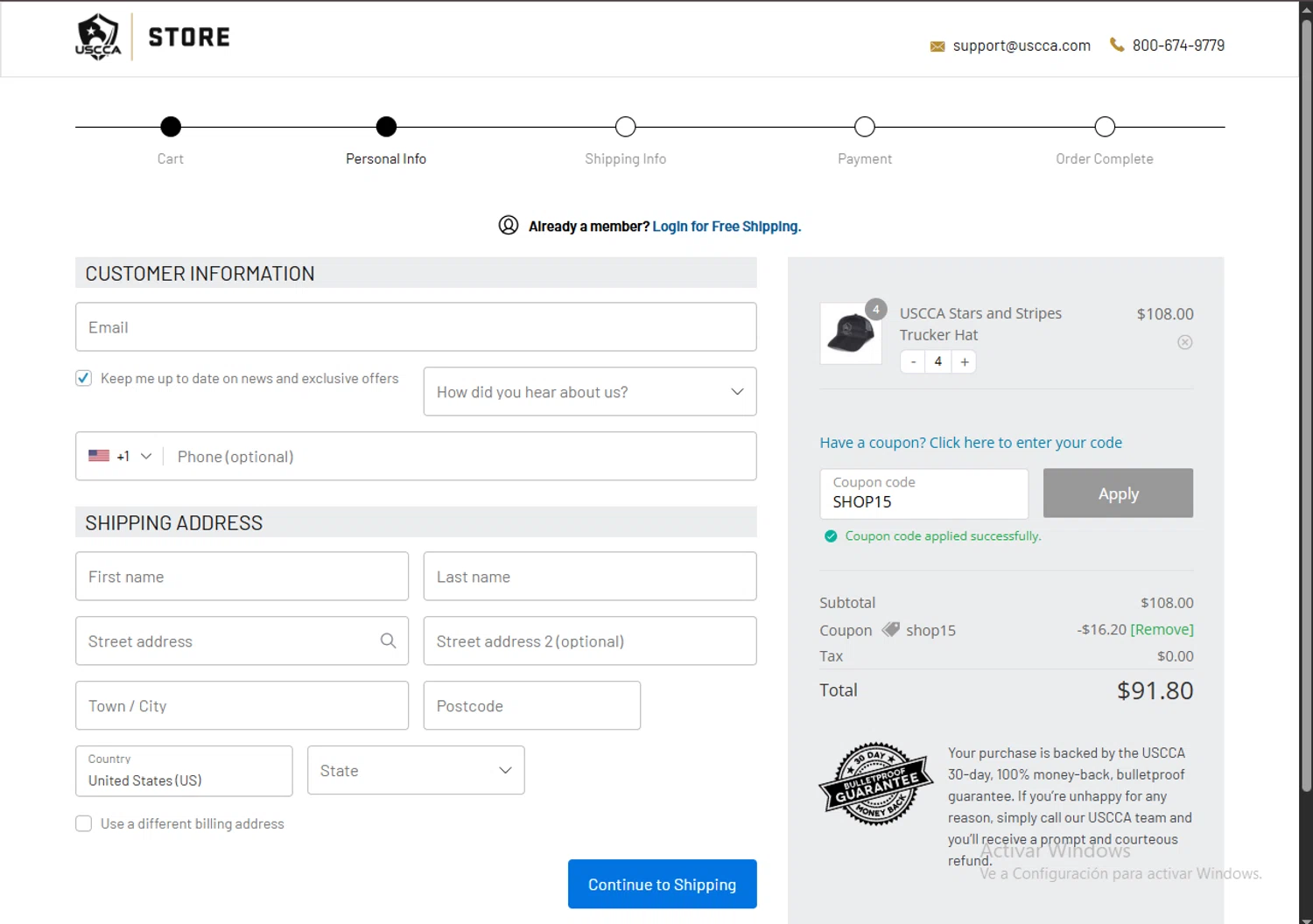This screenshot has width=1313, height=924.
Task: Click the coupon tag icon beside shop15
Action: click(890, 629)
